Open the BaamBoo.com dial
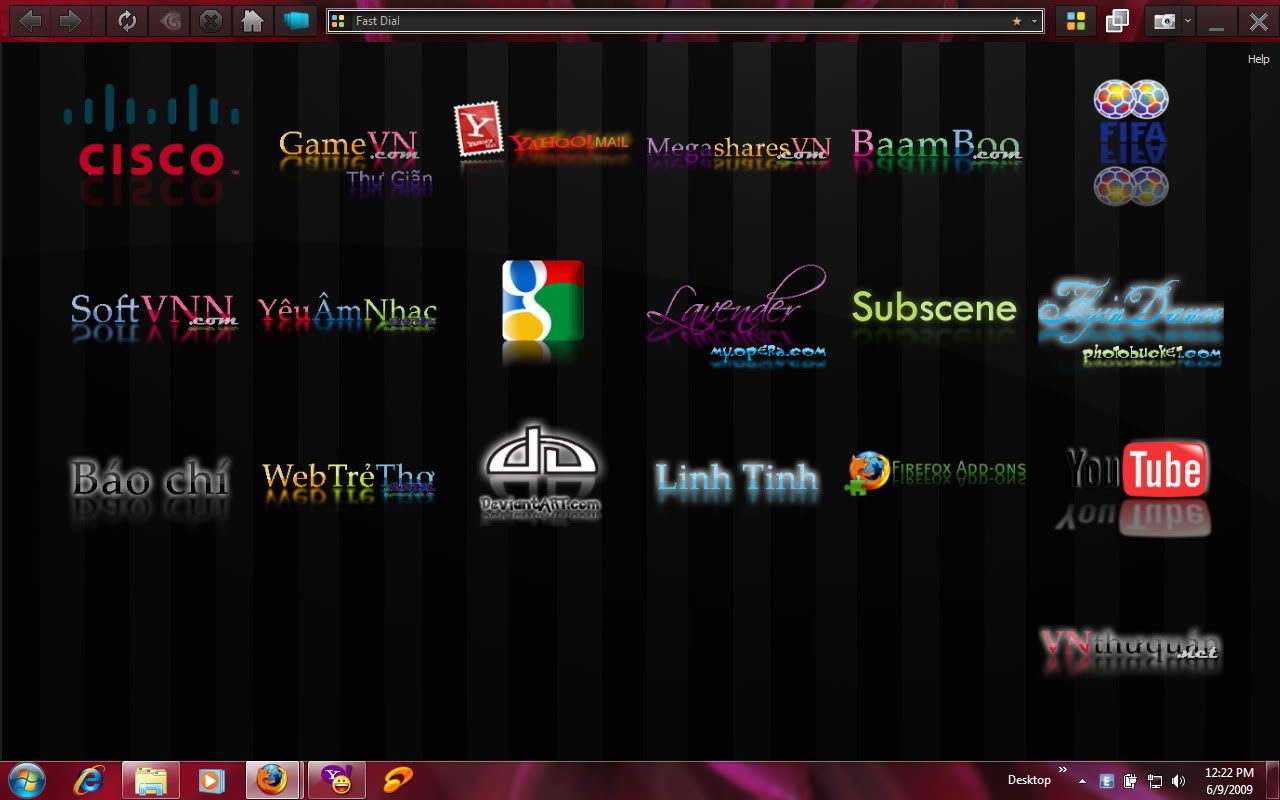Image resolution: width=1280 pixels, height=800 pixels. click(x=936, y=148)
